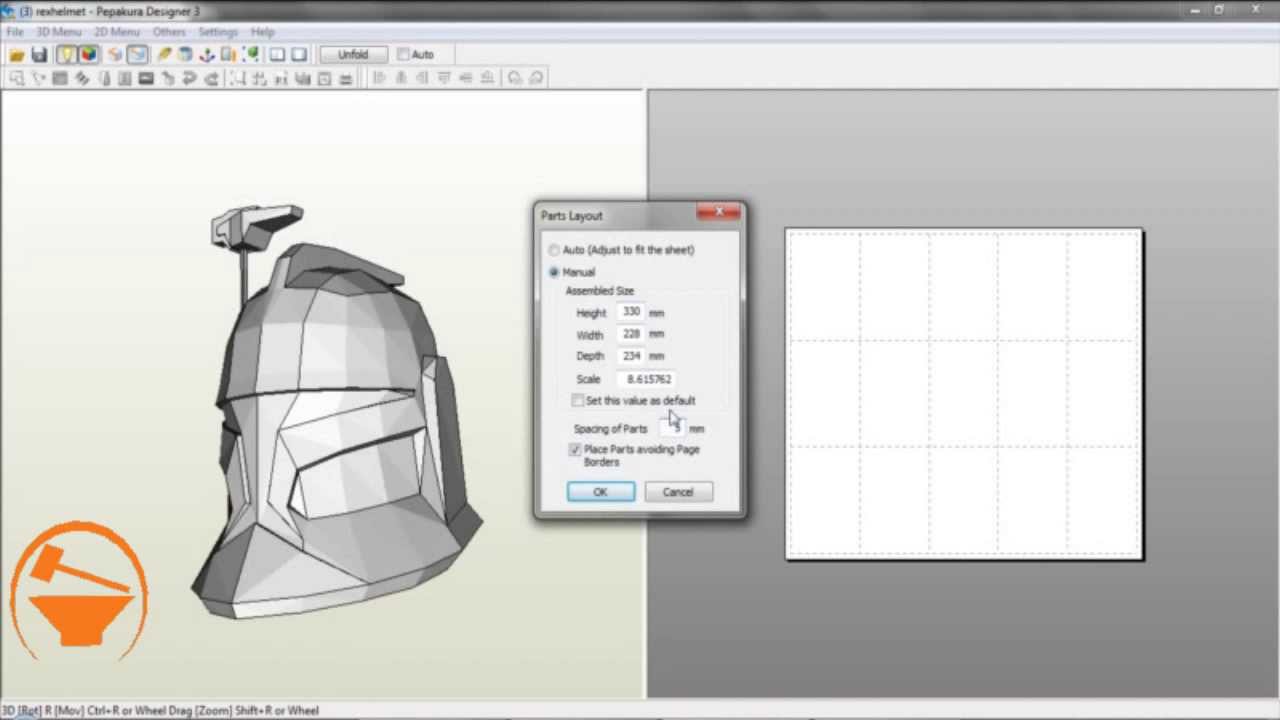Screen dimensions: 1280x720
Task: Click the first curved arrow icon in second toolbar row
Action: click(189, 78)
